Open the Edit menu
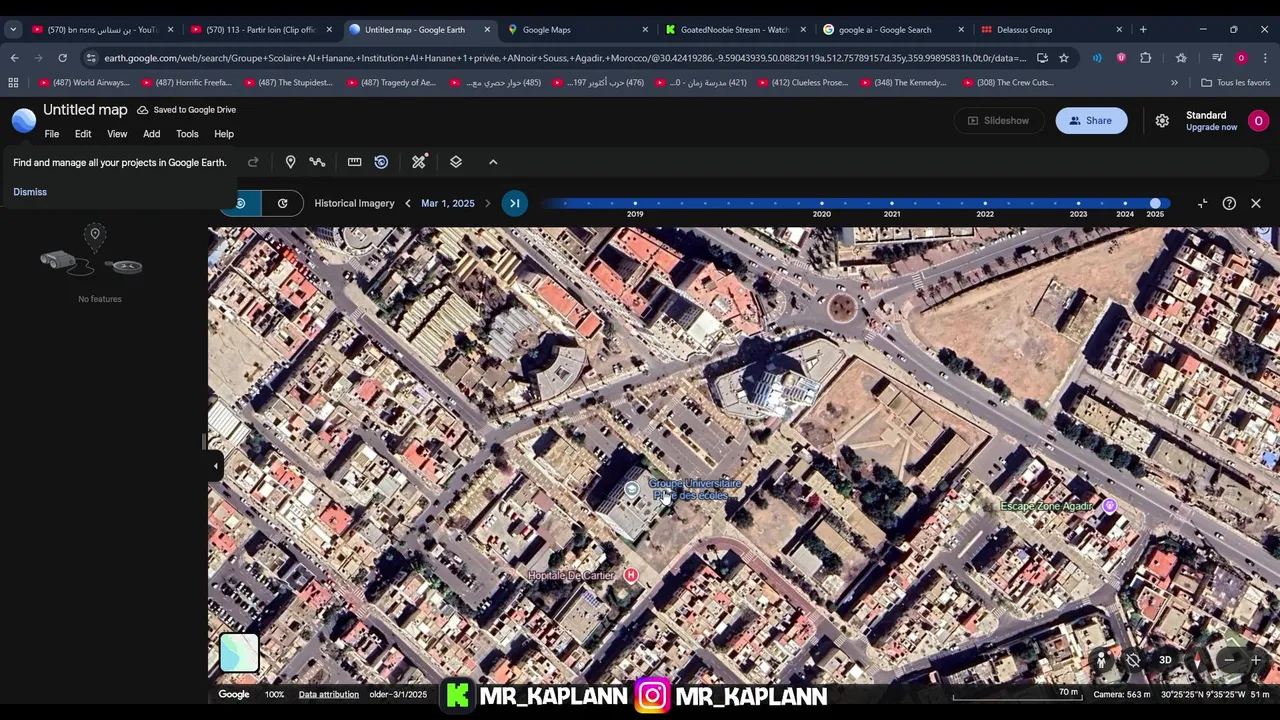1280x720 pixels. (x=83, y=134)
